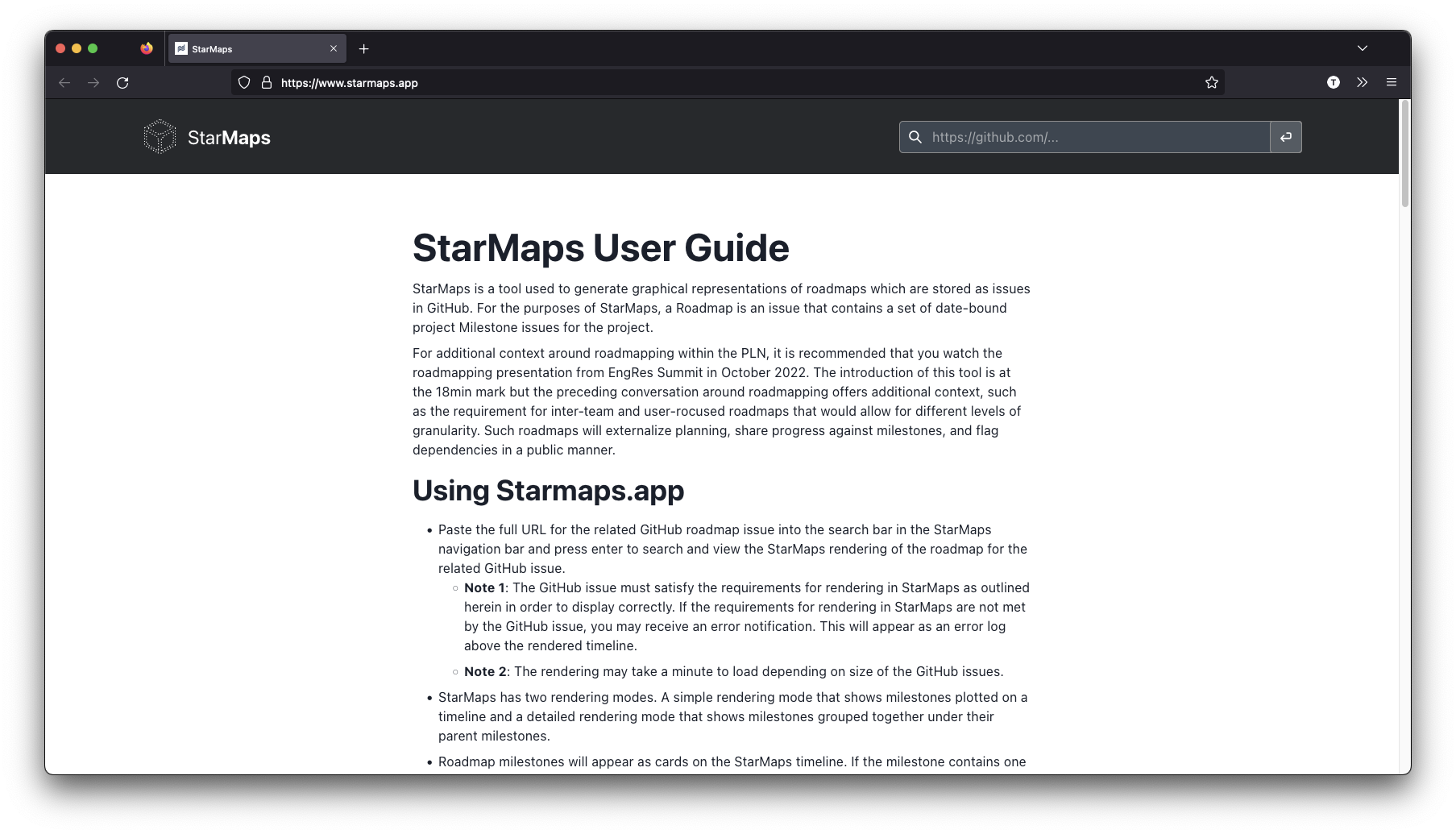Click the tracking protection shield icon
The width and height of the screenshot is (1456, 834).
(x=243, y=82)
